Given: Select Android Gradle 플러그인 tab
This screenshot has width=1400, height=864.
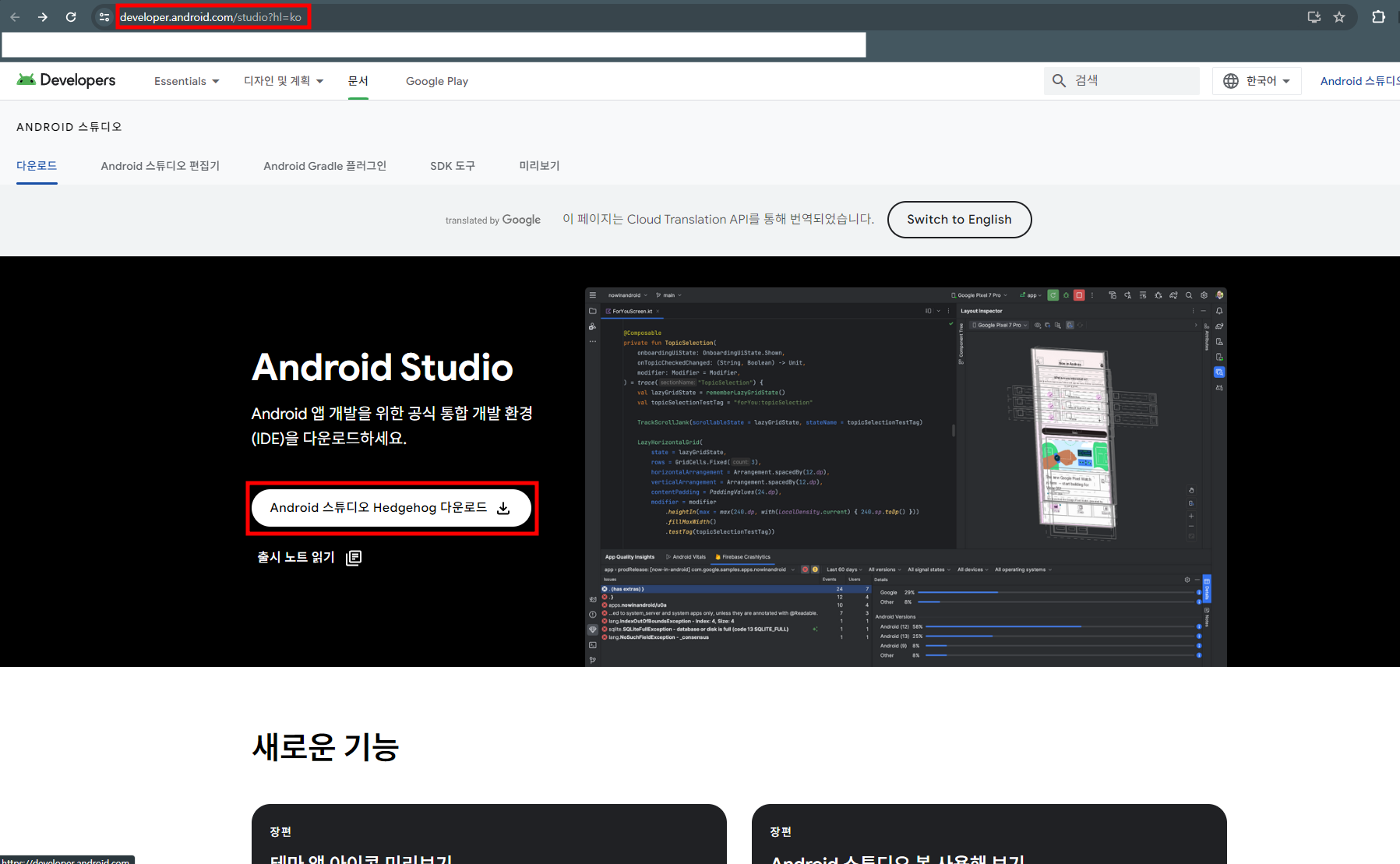Looking at the screenshot, I should pyautogui.click(x=325, y=166).
